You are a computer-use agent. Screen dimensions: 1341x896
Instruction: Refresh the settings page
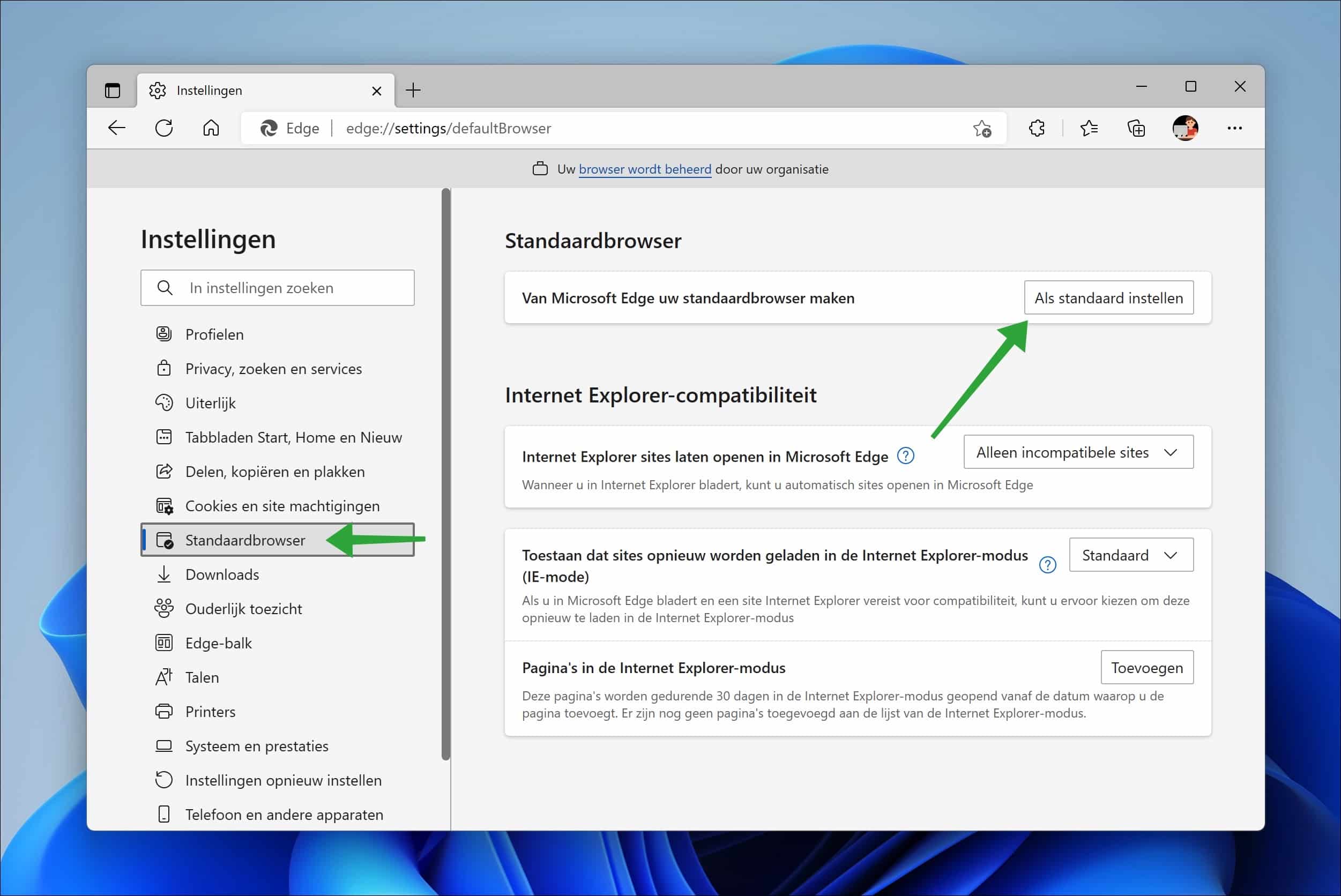164,128
